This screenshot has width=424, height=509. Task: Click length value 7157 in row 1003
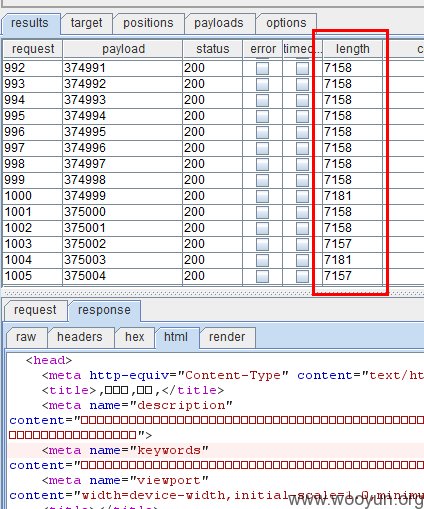point(338,244)
